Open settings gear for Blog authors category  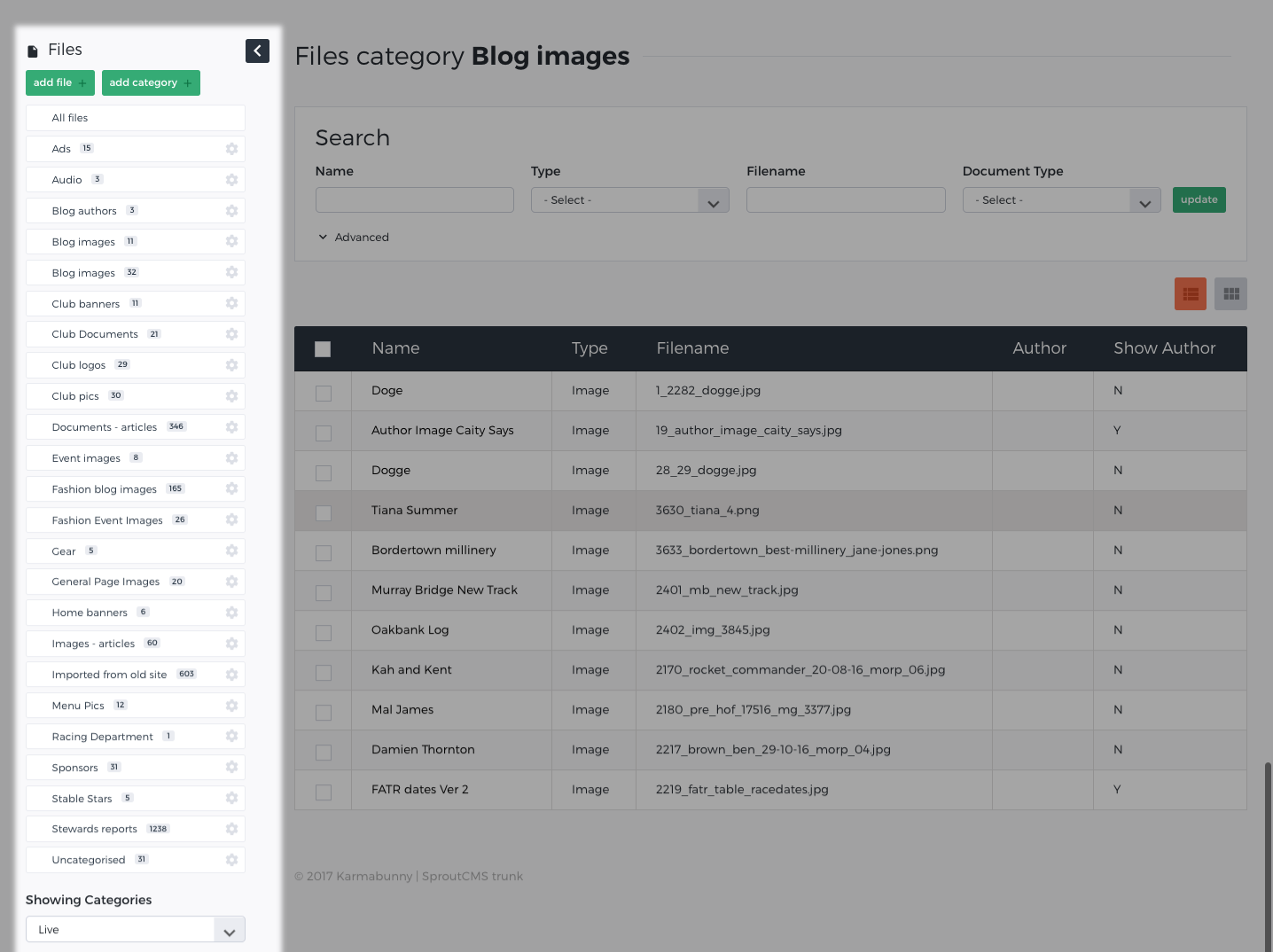tap(231, 211)
